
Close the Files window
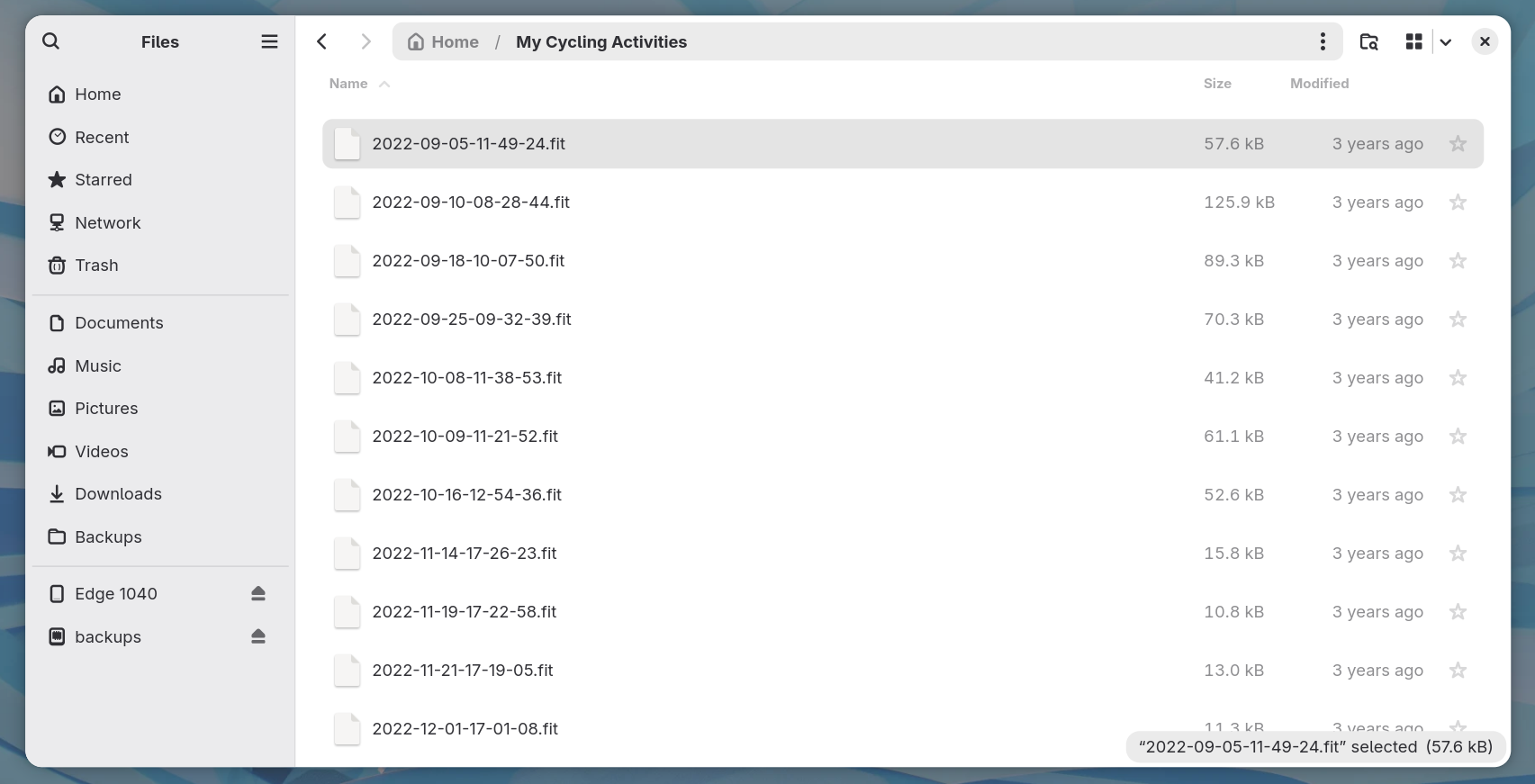[1485, 41]
